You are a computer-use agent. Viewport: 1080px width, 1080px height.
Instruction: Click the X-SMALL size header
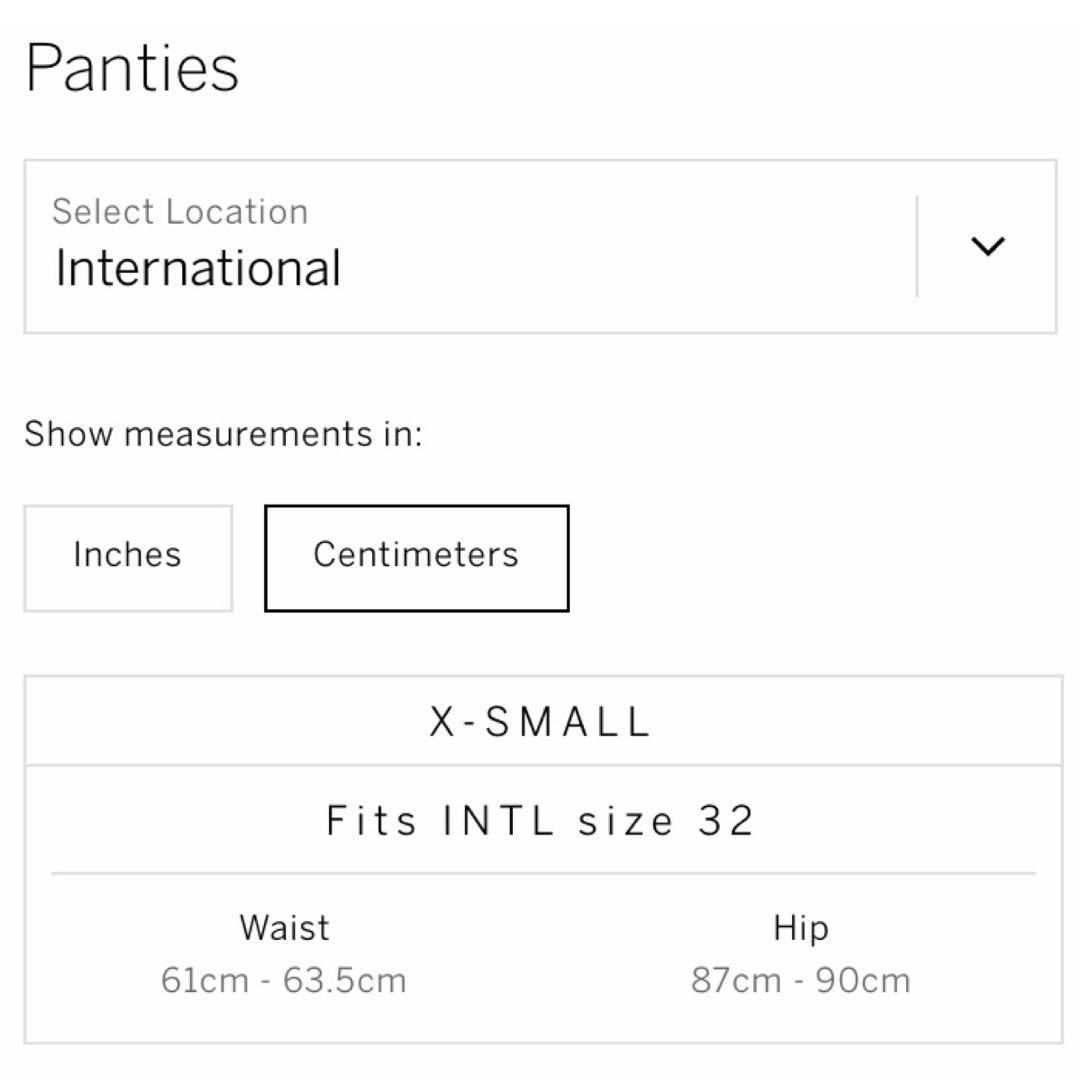pos(541,722)
